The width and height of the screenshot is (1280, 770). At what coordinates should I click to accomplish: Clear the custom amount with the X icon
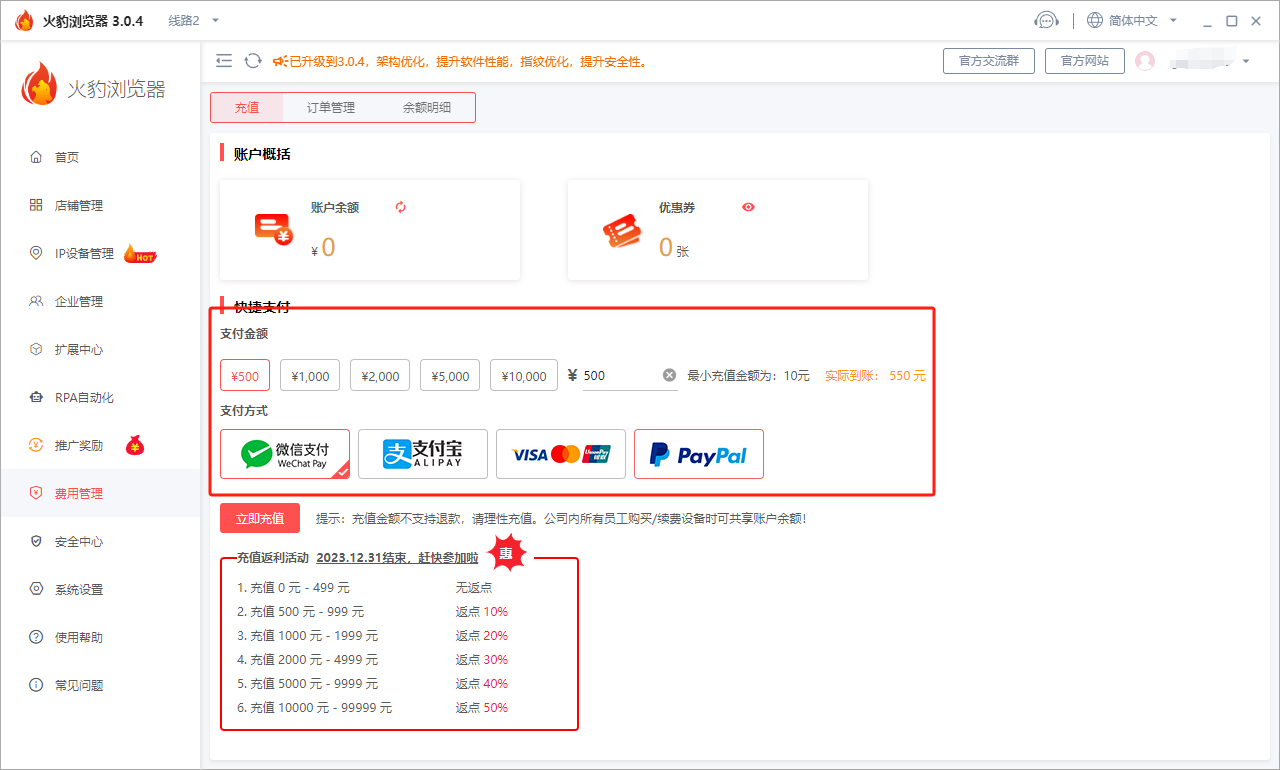(x=669, y=374)
